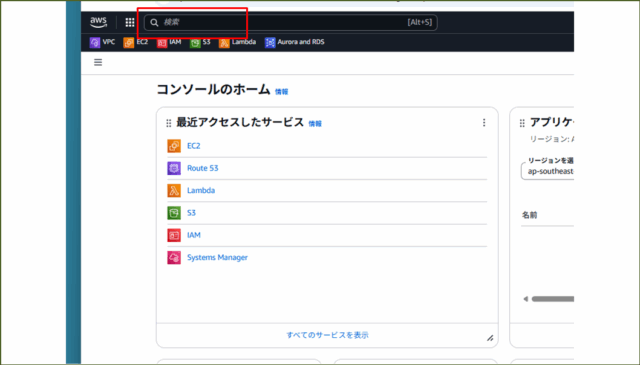The height and width of the screenshot is (365, 640).
Task: Click Systems Manager icon in recent services
Action: tap(174, 258)
